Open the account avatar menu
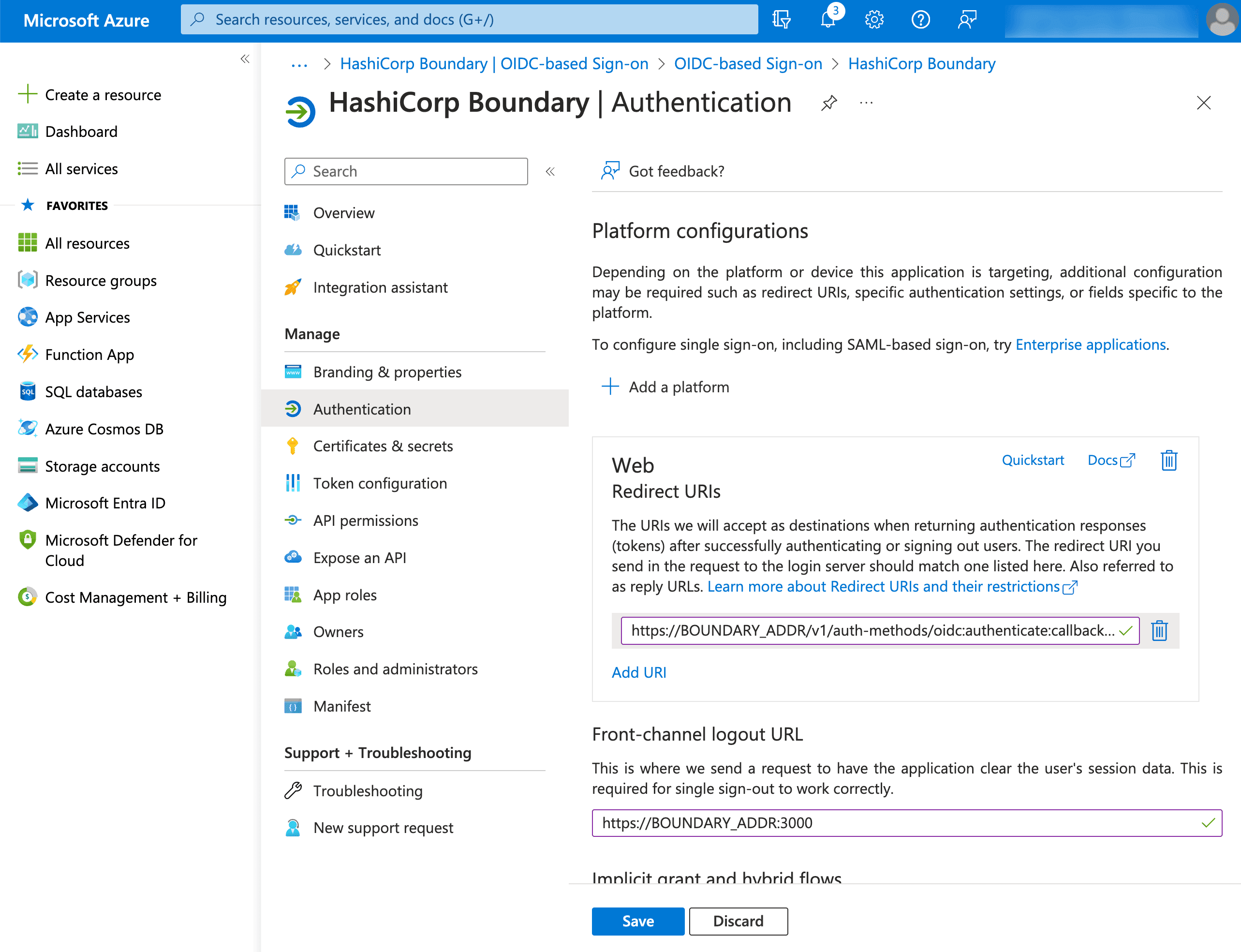The image size is (1241, 952). (x=1222, y=20)
